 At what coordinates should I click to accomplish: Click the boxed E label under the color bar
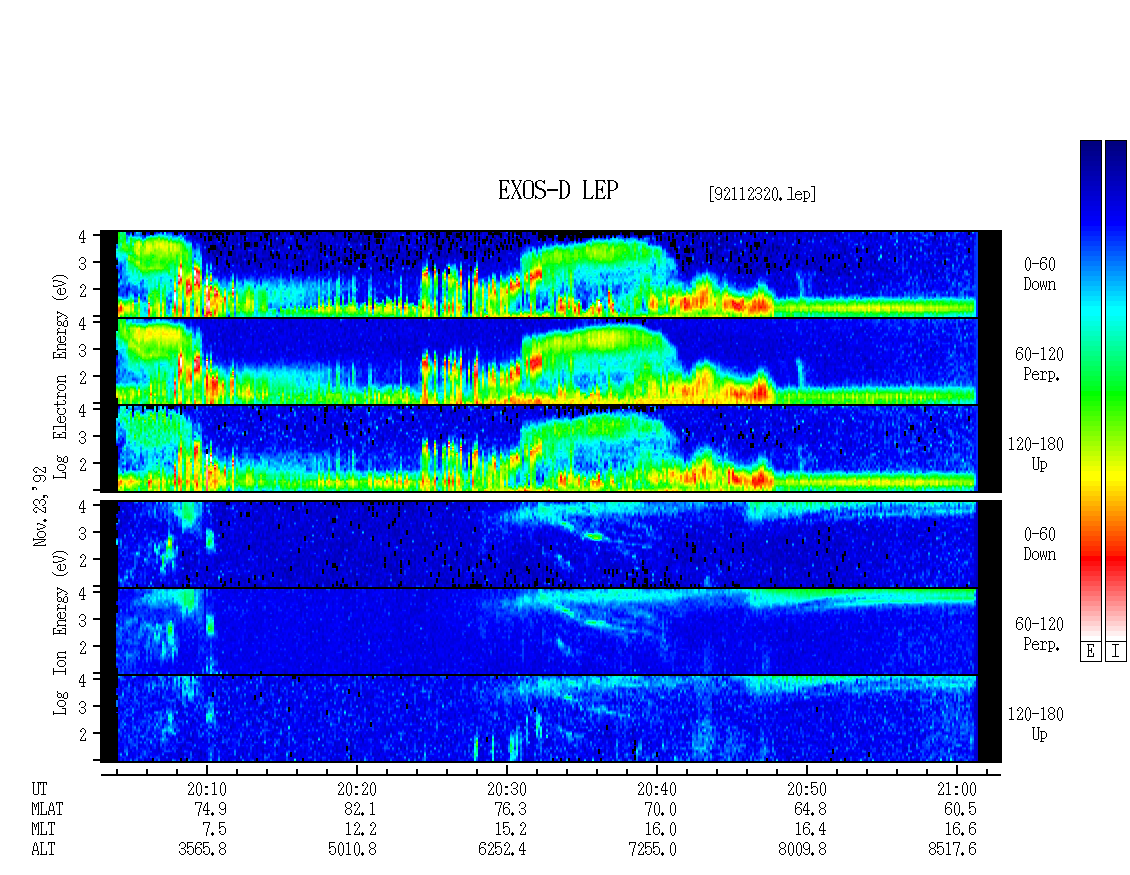point(1090,652)
